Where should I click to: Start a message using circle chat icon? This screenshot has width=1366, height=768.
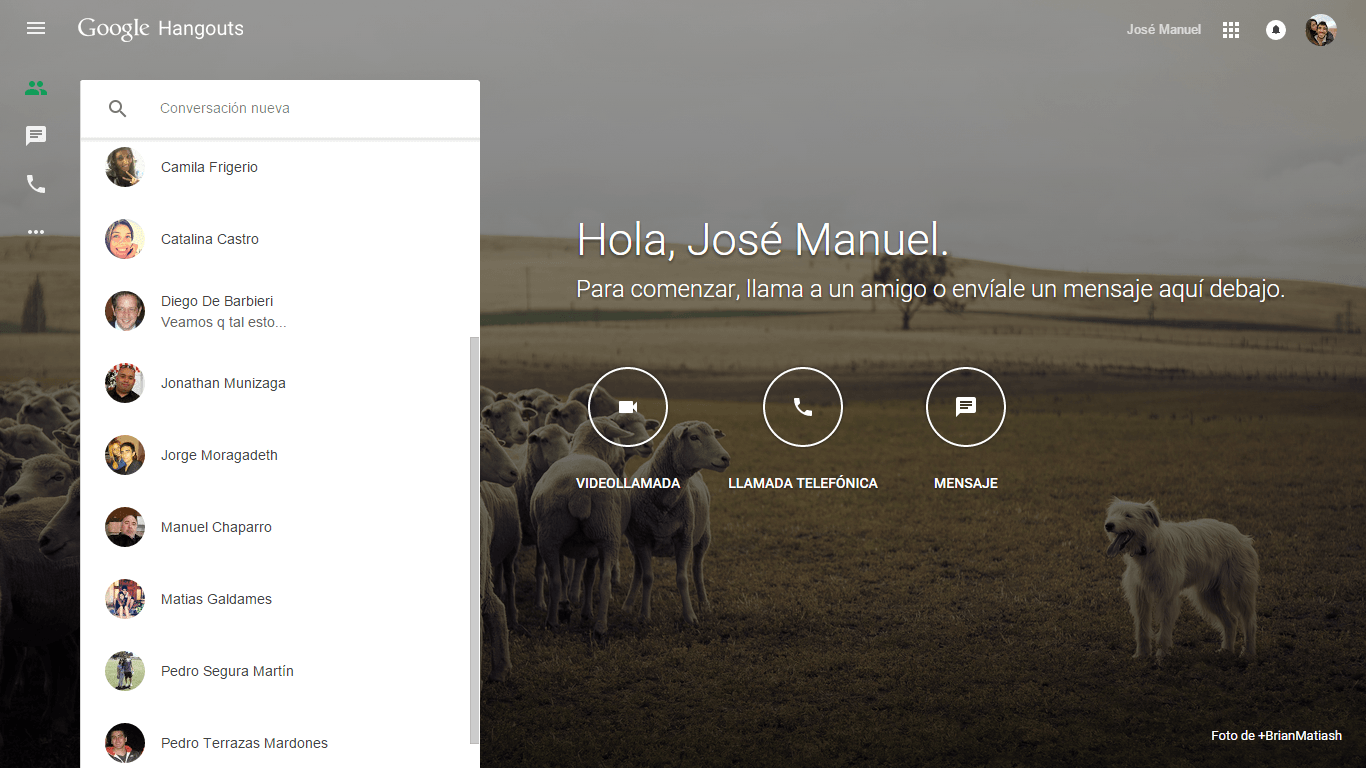[x=966, y=407]
